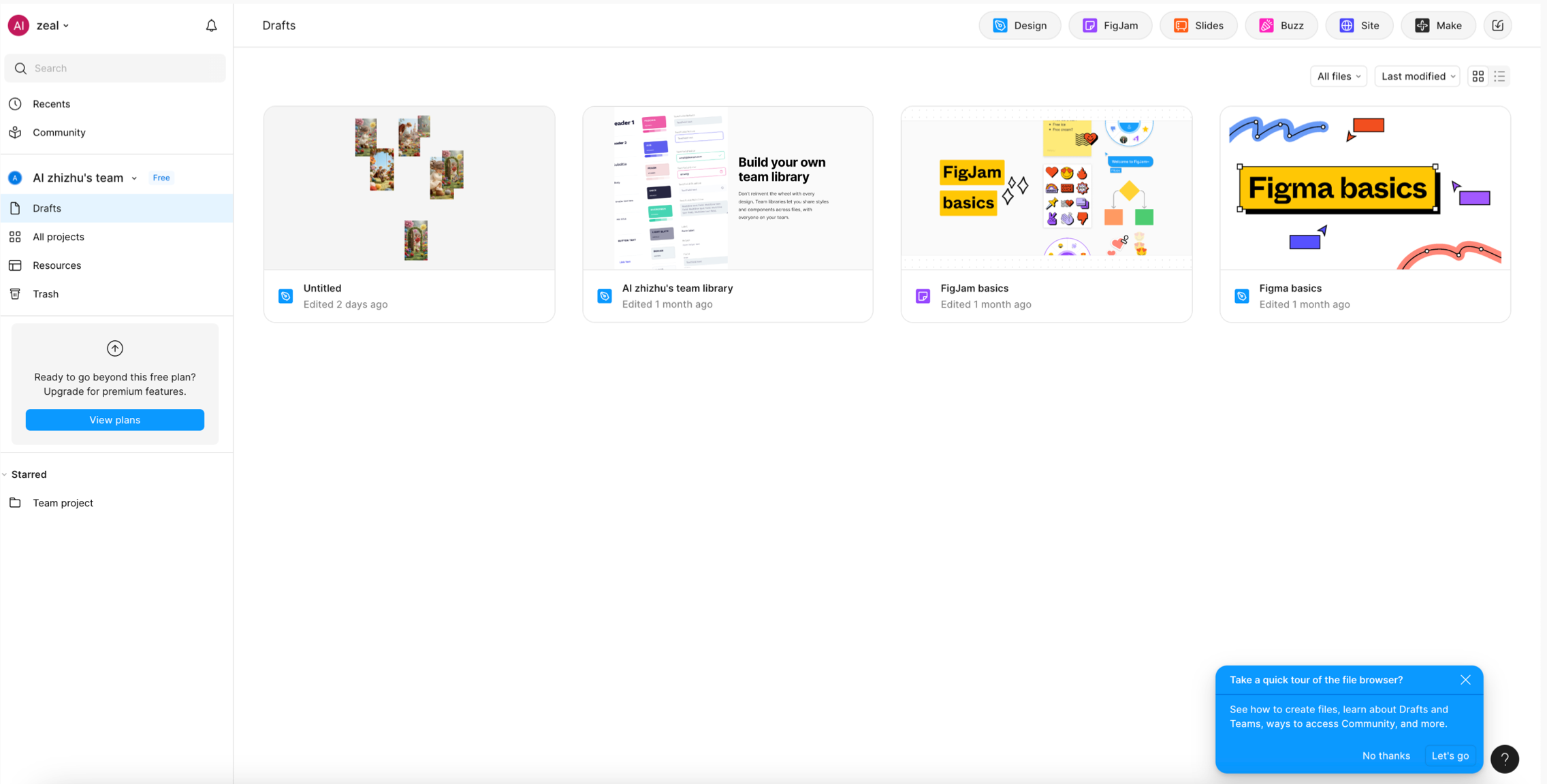This screenshot has height=784, width=1547.
Task: Click the Community icon in sidebar
Action: click(x=15, y=133)
